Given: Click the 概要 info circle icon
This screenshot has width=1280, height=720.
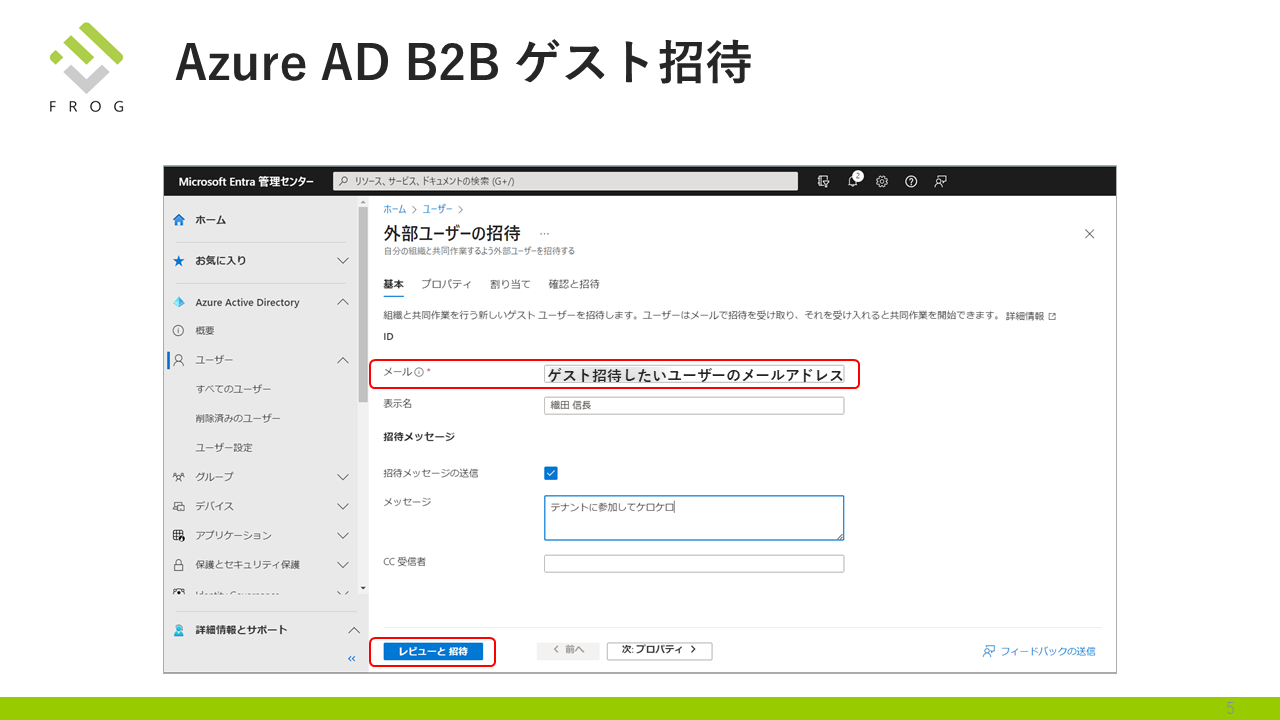Looking at the screenshot, I should pyautogui.click(x=179, y=330).
